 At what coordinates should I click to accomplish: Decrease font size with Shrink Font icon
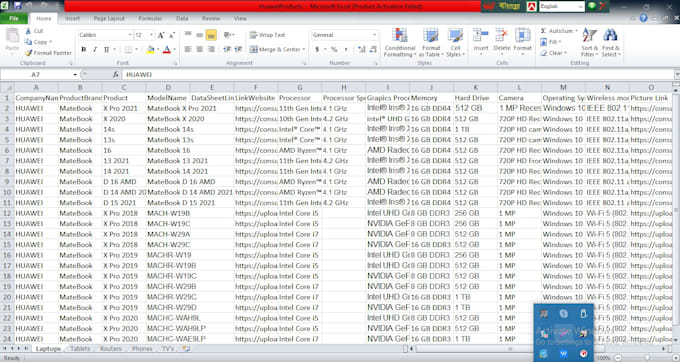pos(172,35)
